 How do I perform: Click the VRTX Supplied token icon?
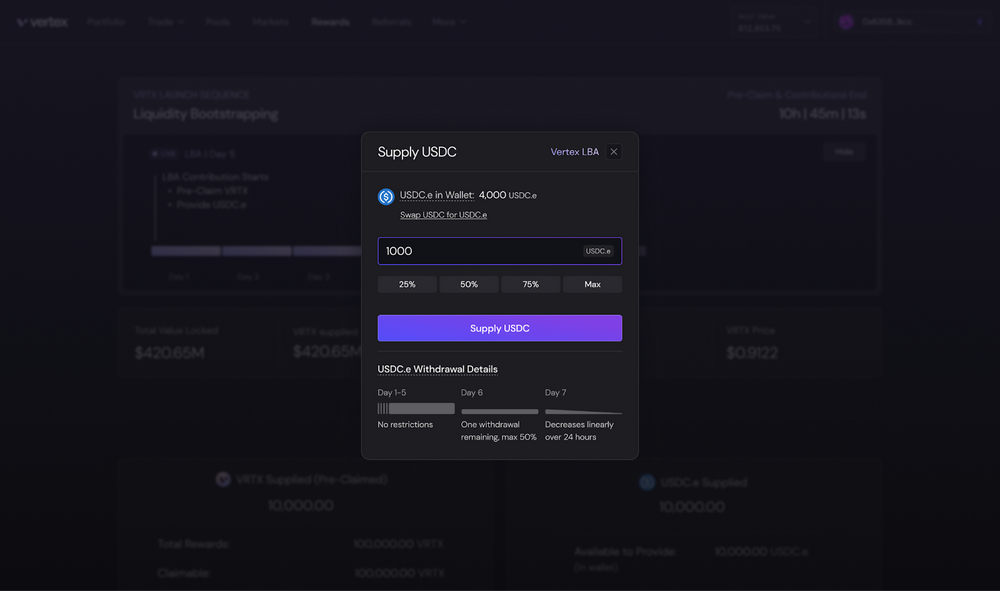click(224, 480)
